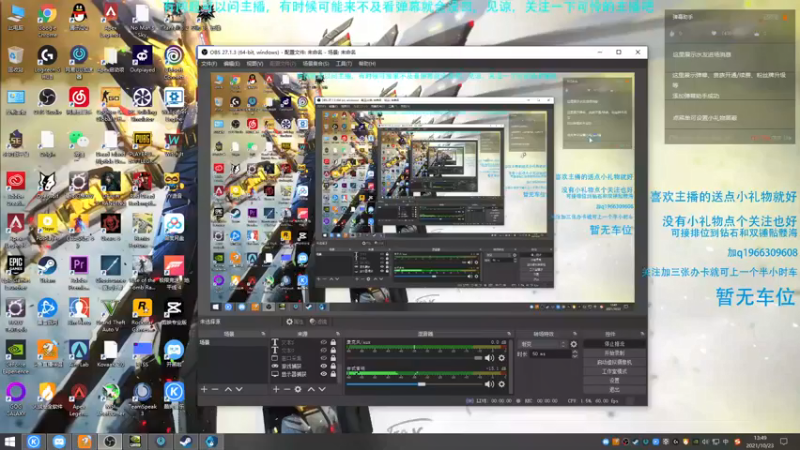The height and width of the screenshot is (450, 800).
Task: Open source properties gear in Sources toolbar
Action: (x=298, y=389)
